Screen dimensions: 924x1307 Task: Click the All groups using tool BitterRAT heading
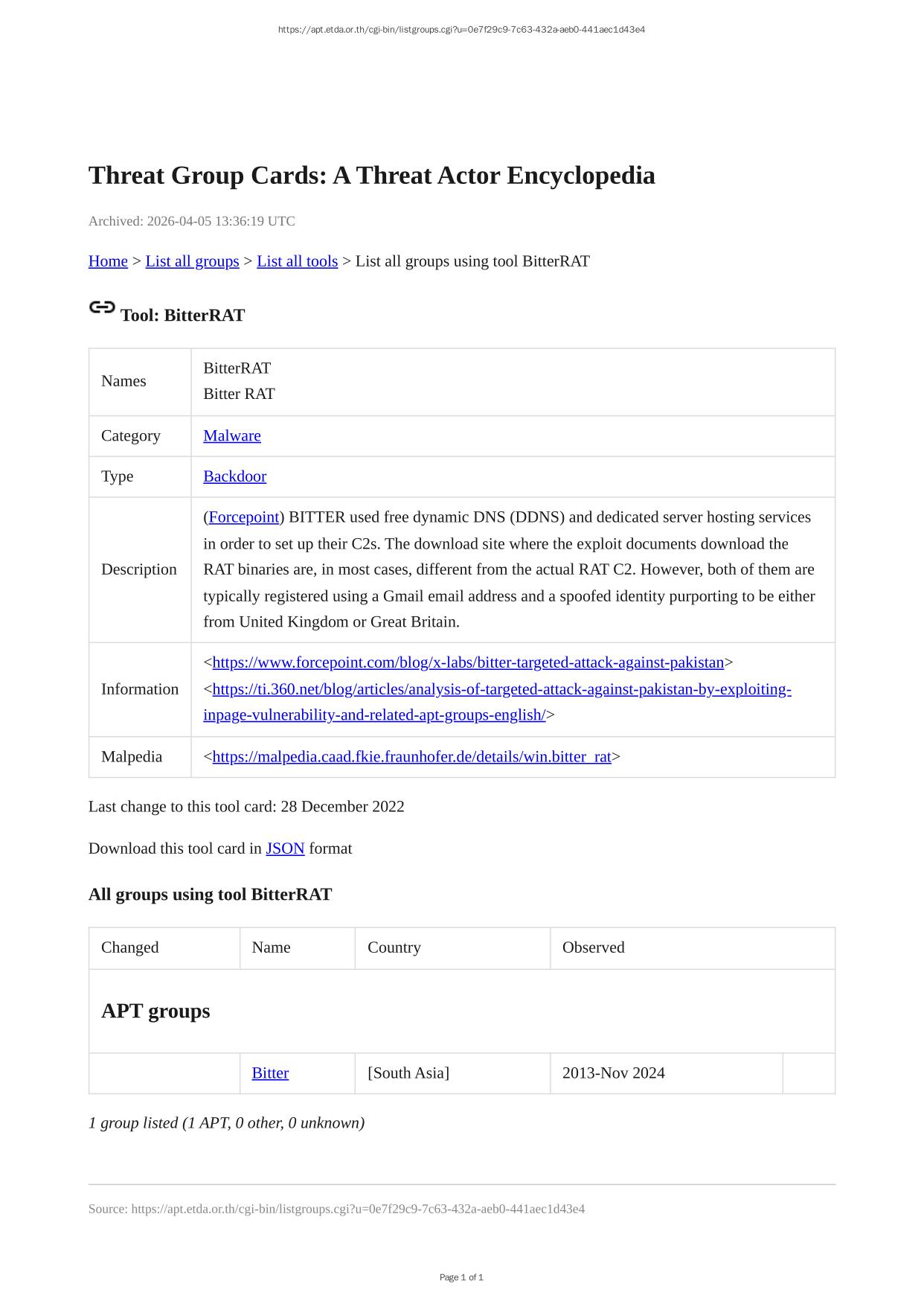click(x=210, y=895)
